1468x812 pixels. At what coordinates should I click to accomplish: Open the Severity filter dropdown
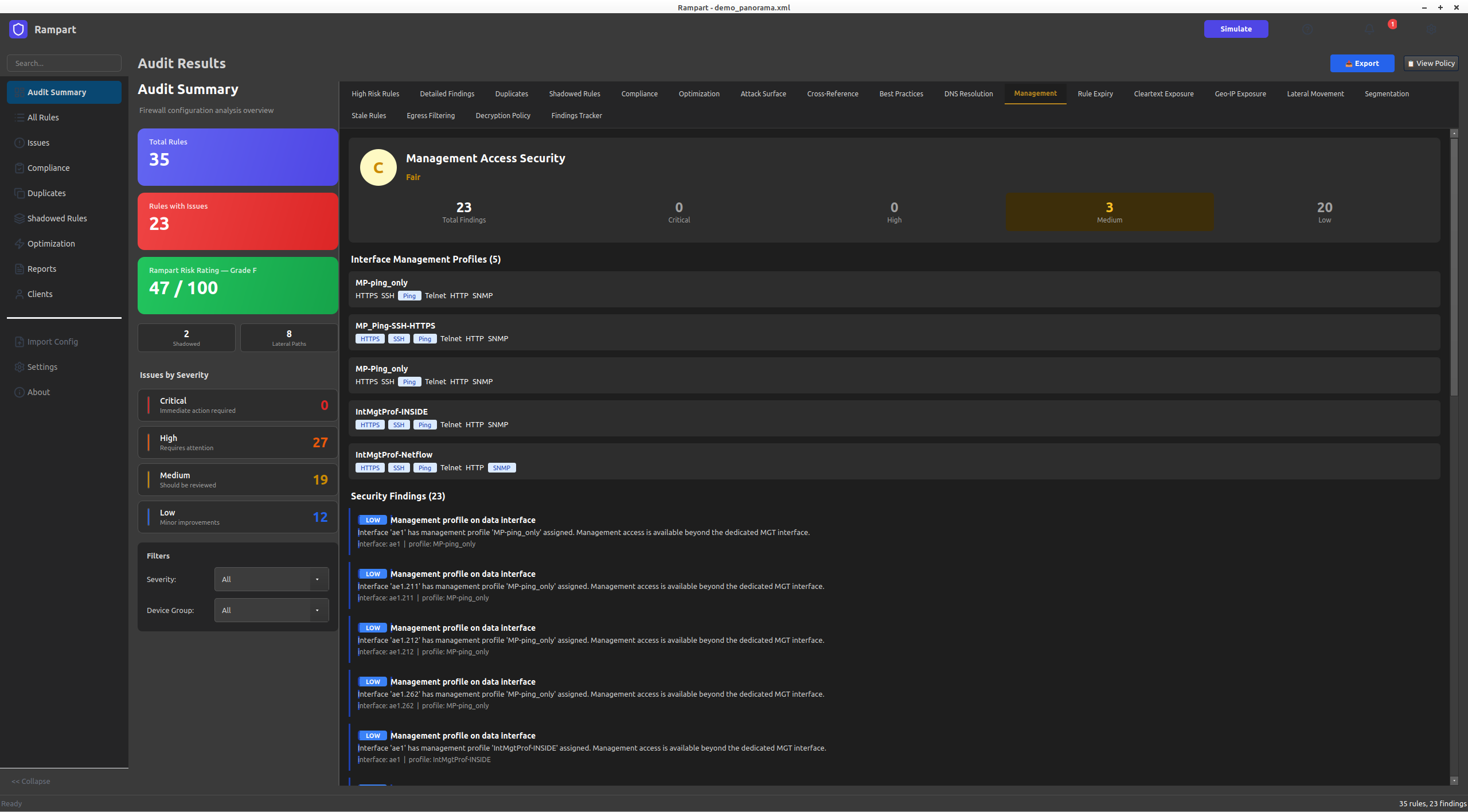[x=271, y=579]
